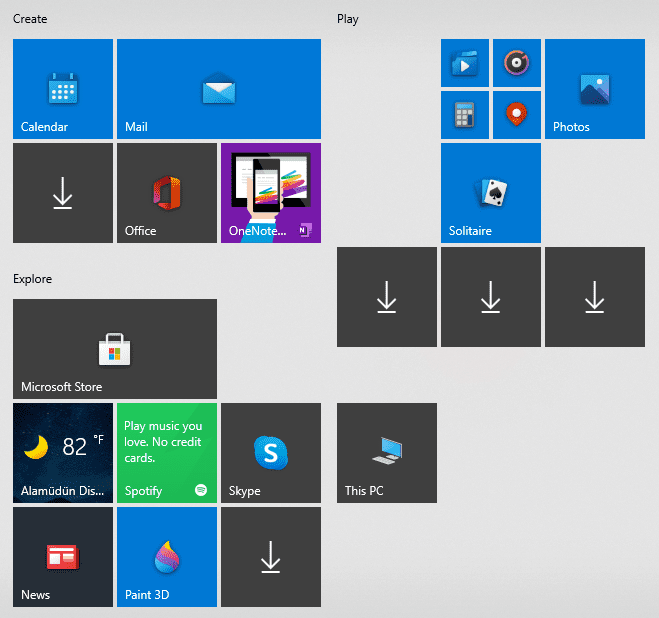Screen dimensions: 659x618
Task: Open the This PC tile
Action: pos(387,453)
